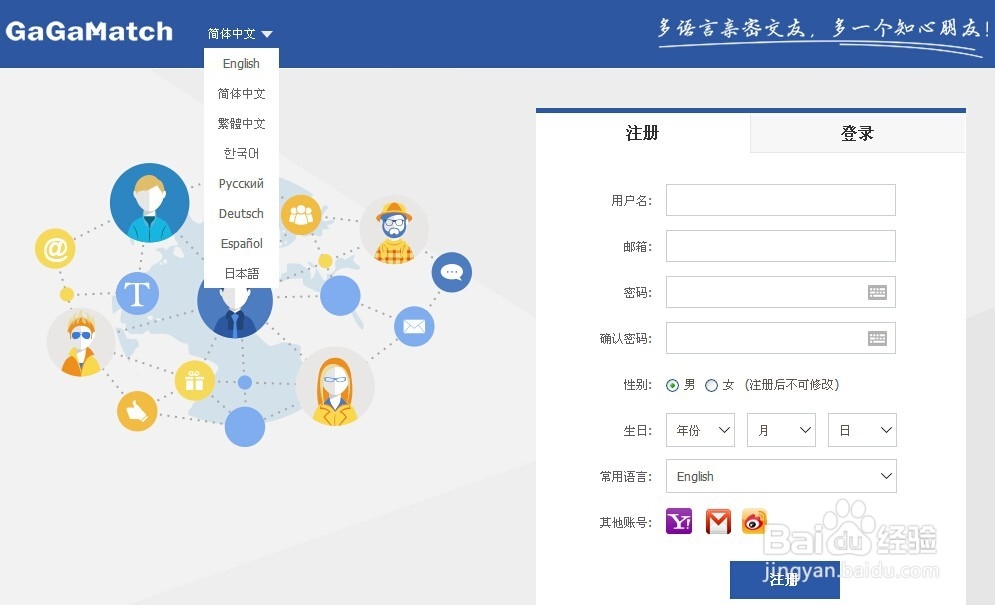Click the GaGaMatch logo
This screenshot has width=995, height=605.
tap(89, 31)
